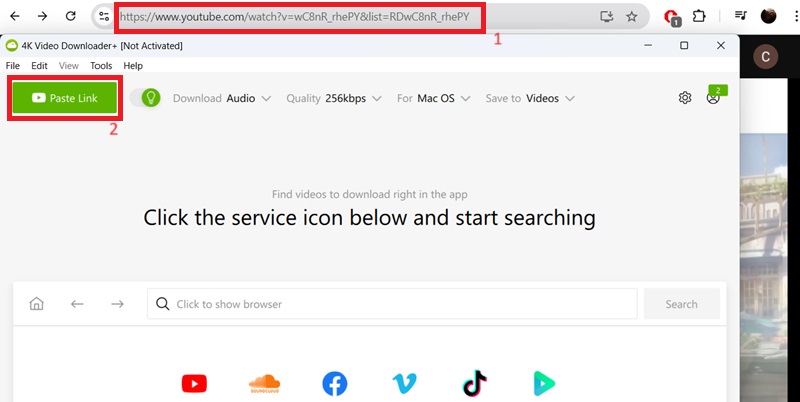Open the Save to Videos dropdown
Screen dimensions: 800x402
[x=529, y=98]
